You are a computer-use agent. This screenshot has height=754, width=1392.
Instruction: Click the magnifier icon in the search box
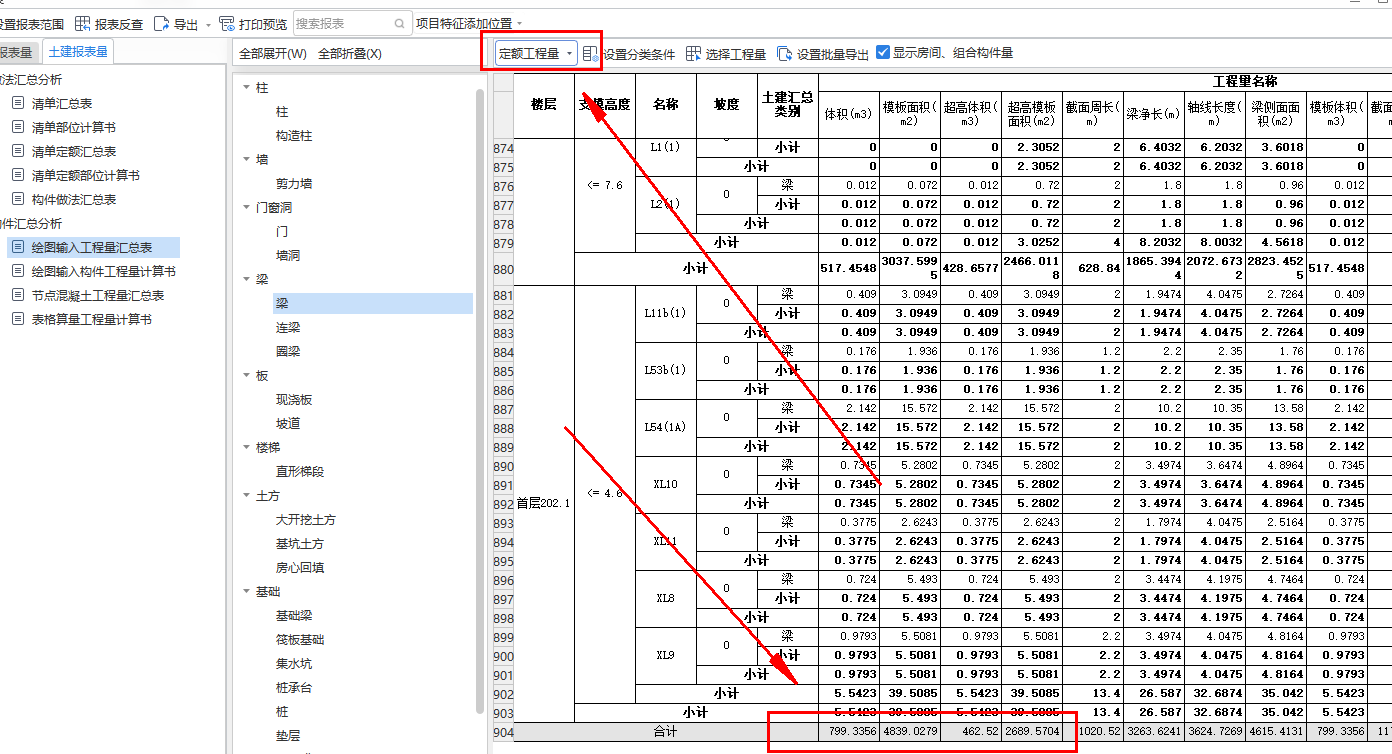(400, 23)
